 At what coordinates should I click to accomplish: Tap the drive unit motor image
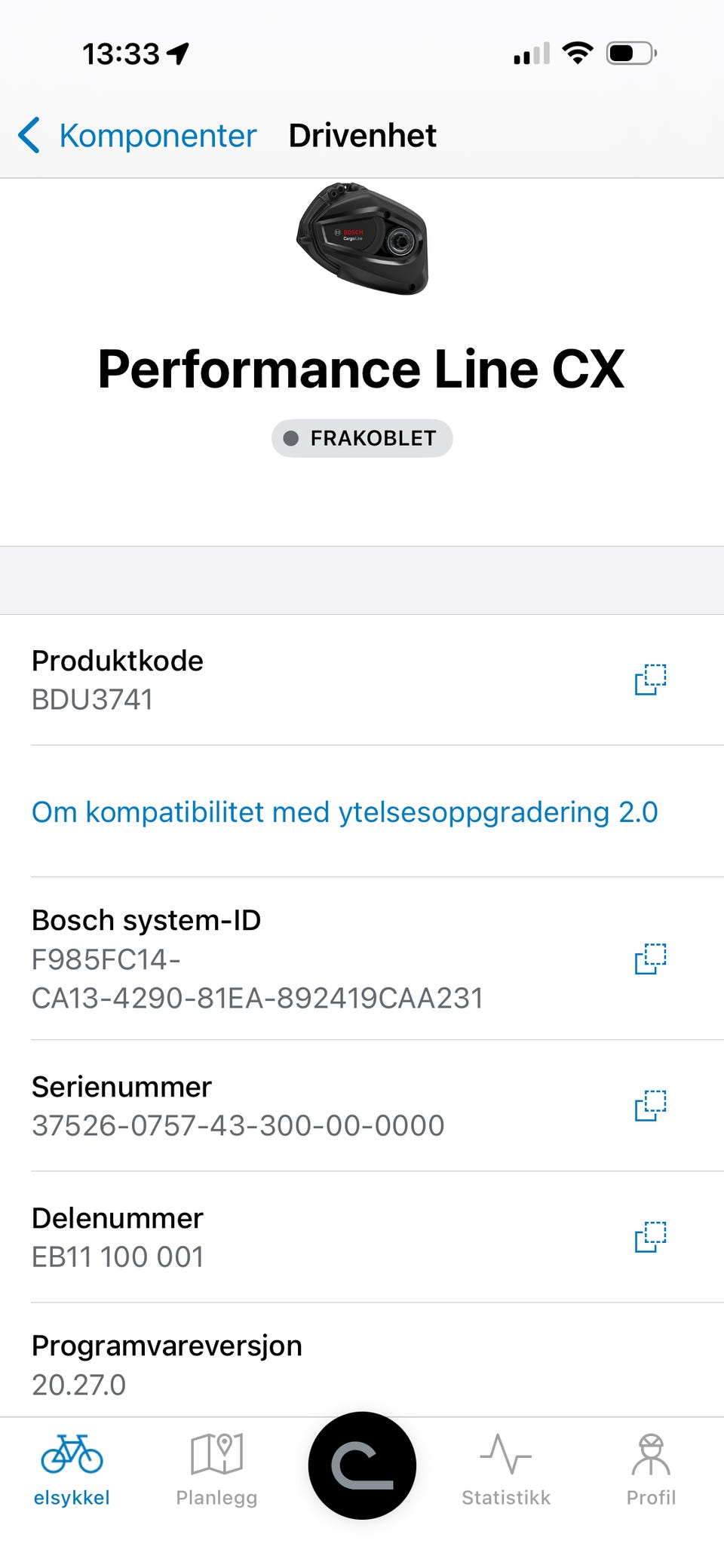[363, 238]
